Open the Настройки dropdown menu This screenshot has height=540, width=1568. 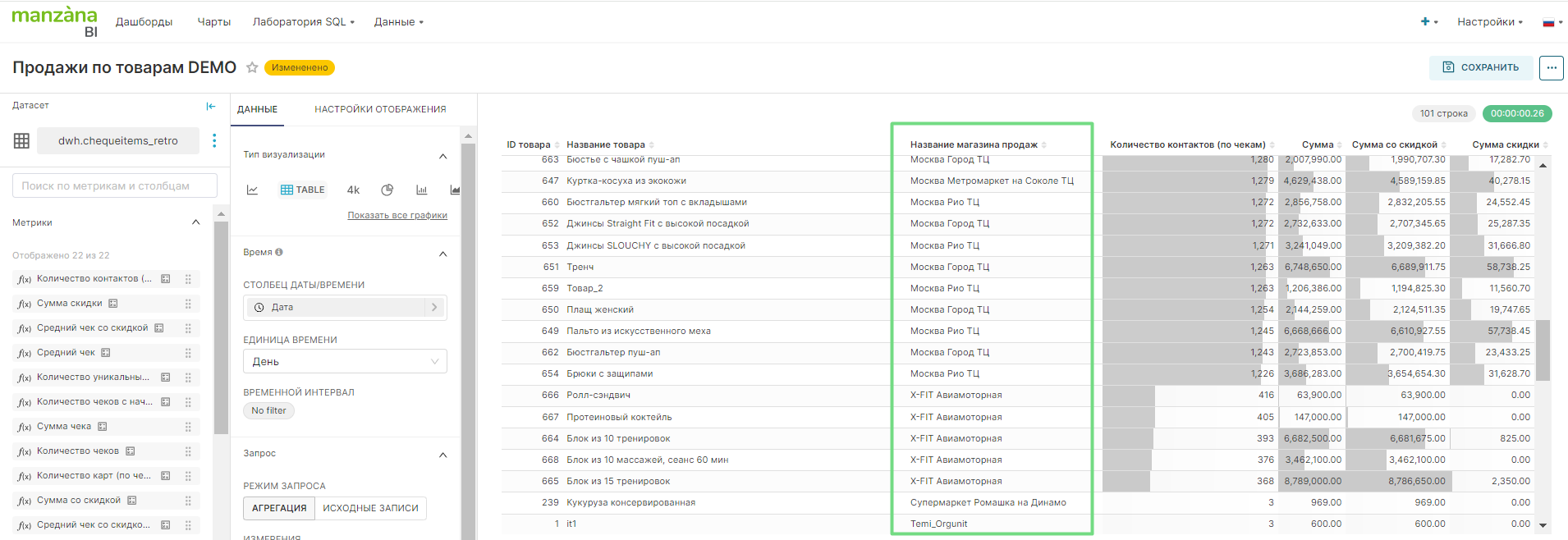[1489, 22]
